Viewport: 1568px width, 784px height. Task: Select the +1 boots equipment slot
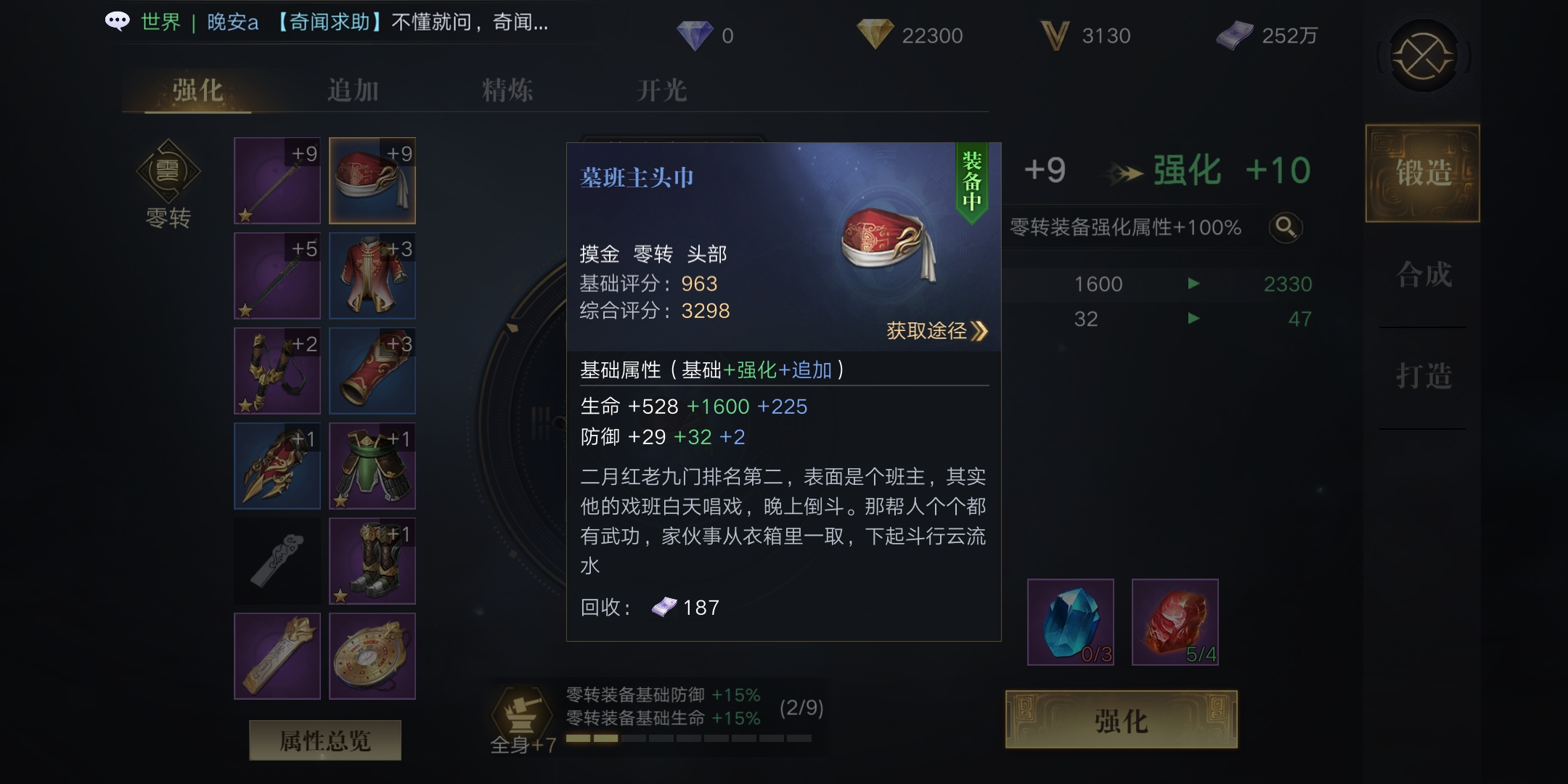[x=372, y=561]
